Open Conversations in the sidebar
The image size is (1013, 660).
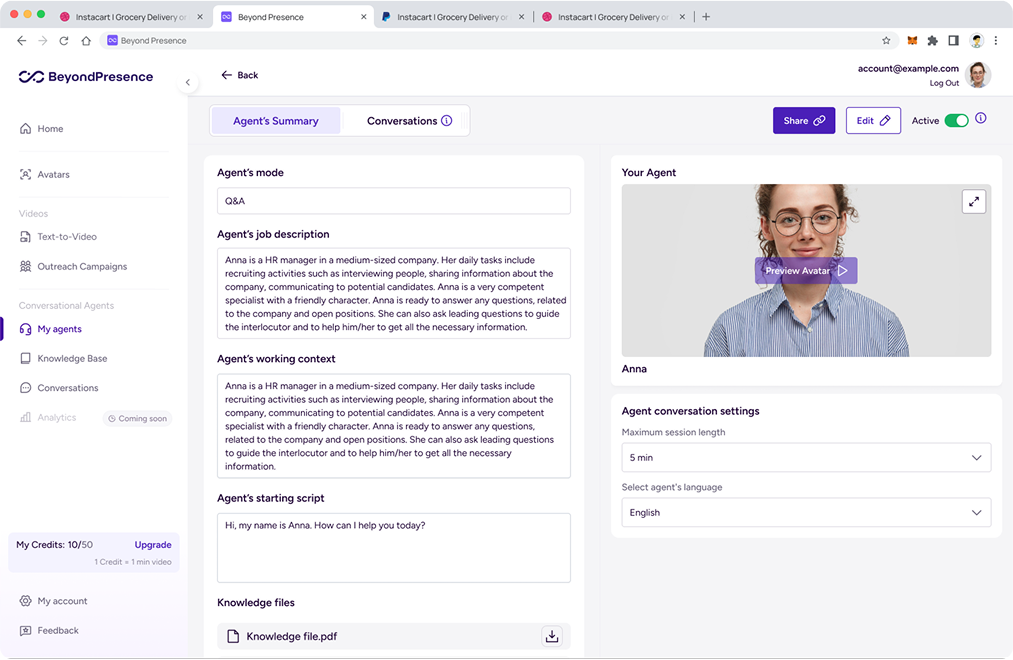[59, 387]
